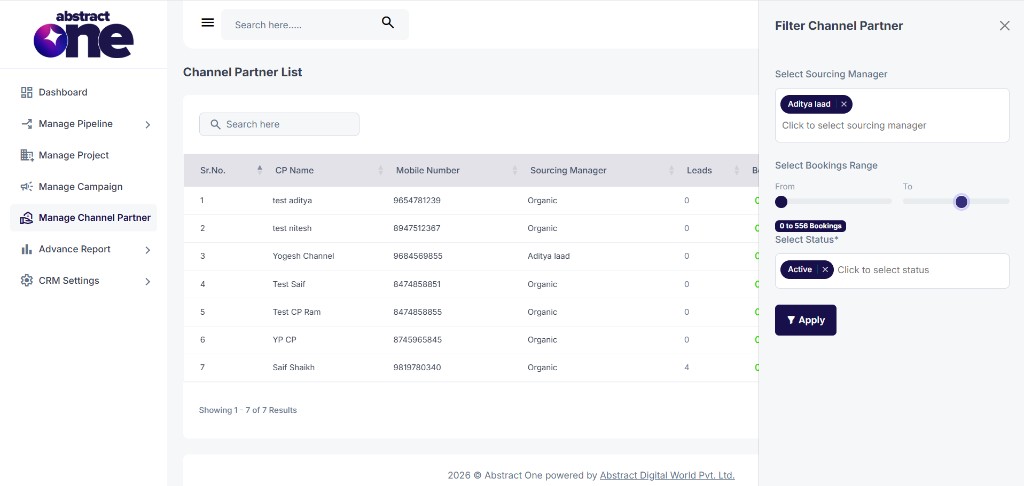Open Manage Pipeline menu item
Screen dimensions: 1024x486
[x=76, y=123]
